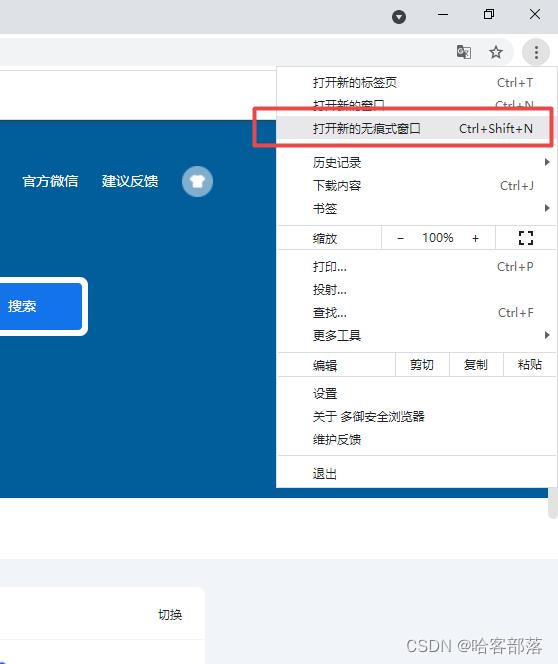This screenshot has width=558, height=664.
Task: Select 退出 to quit the browser
Action: point(417,473)
